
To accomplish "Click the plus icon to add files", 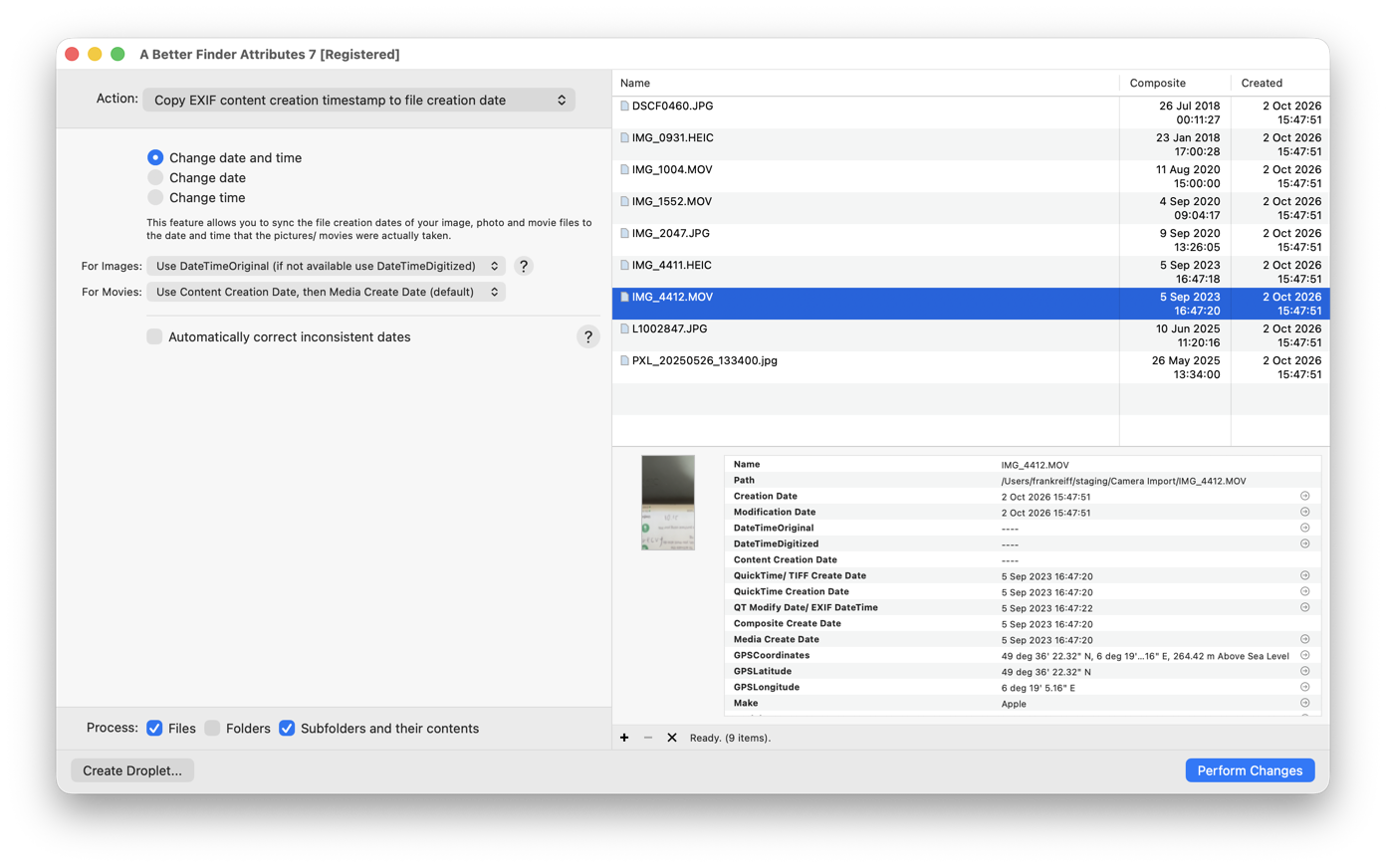I will [x=624, y=738].
